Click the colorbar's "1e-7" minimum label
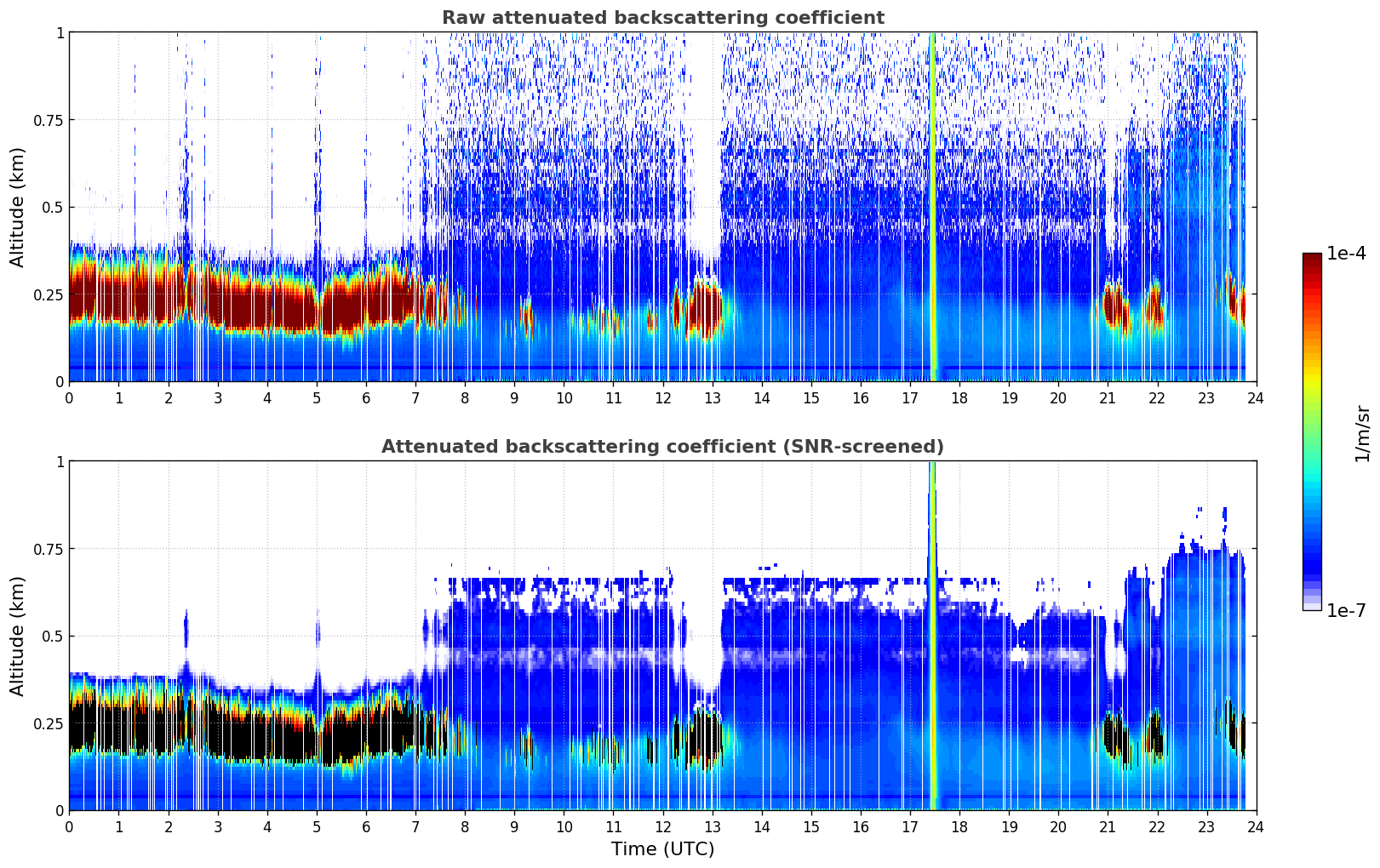The width and height of the screenshot is (1380, 868). pos(1345,610)
